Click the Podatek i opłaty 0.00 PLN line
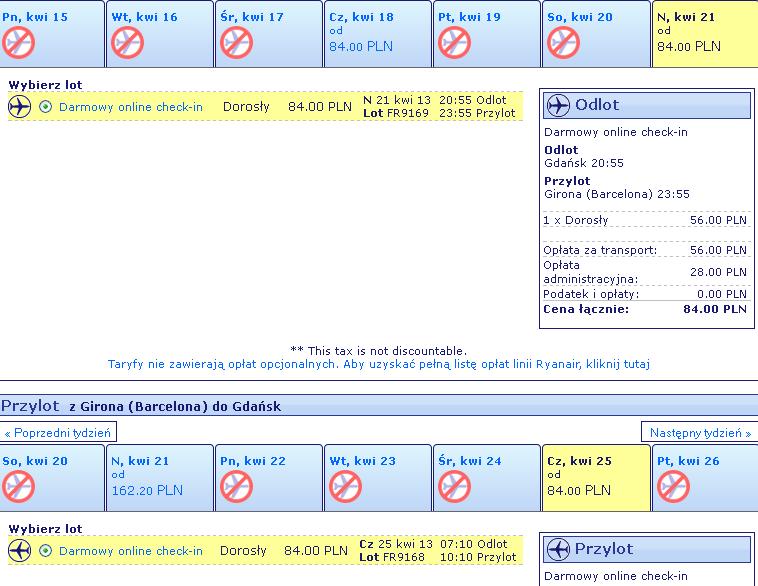 pyautogui.click(x=645, y=294)
